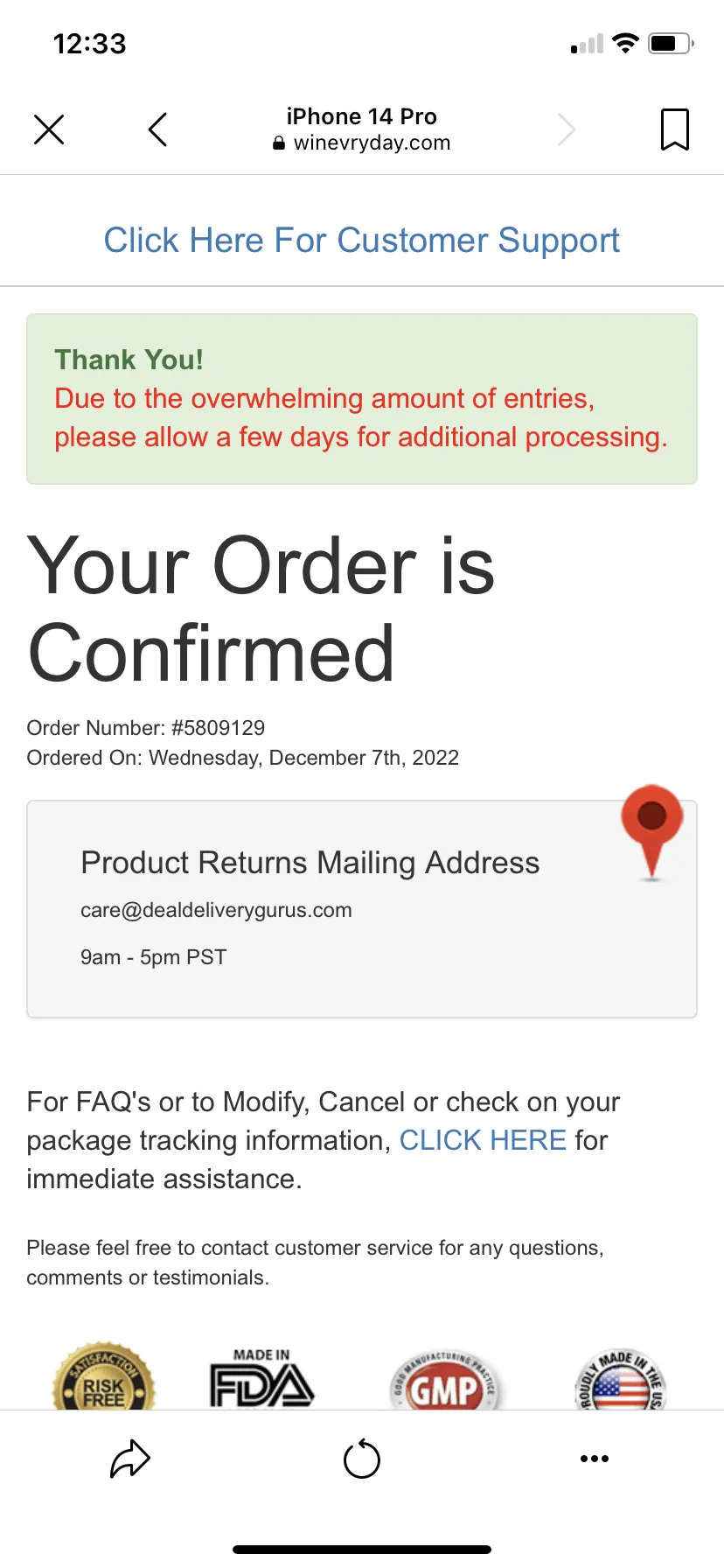Tap the forward chevron arrow
Viewport: 724px width, 1568px height.
click(x=567, y=129)
